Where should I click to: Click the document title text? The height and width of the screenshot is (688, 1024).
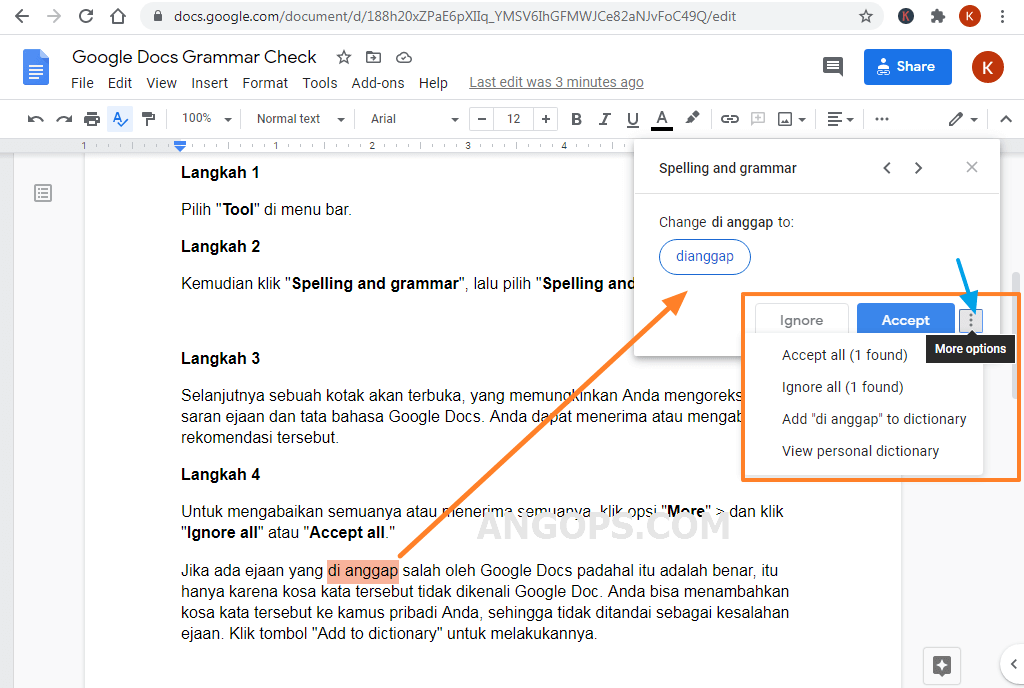click(x=194, y=57)
